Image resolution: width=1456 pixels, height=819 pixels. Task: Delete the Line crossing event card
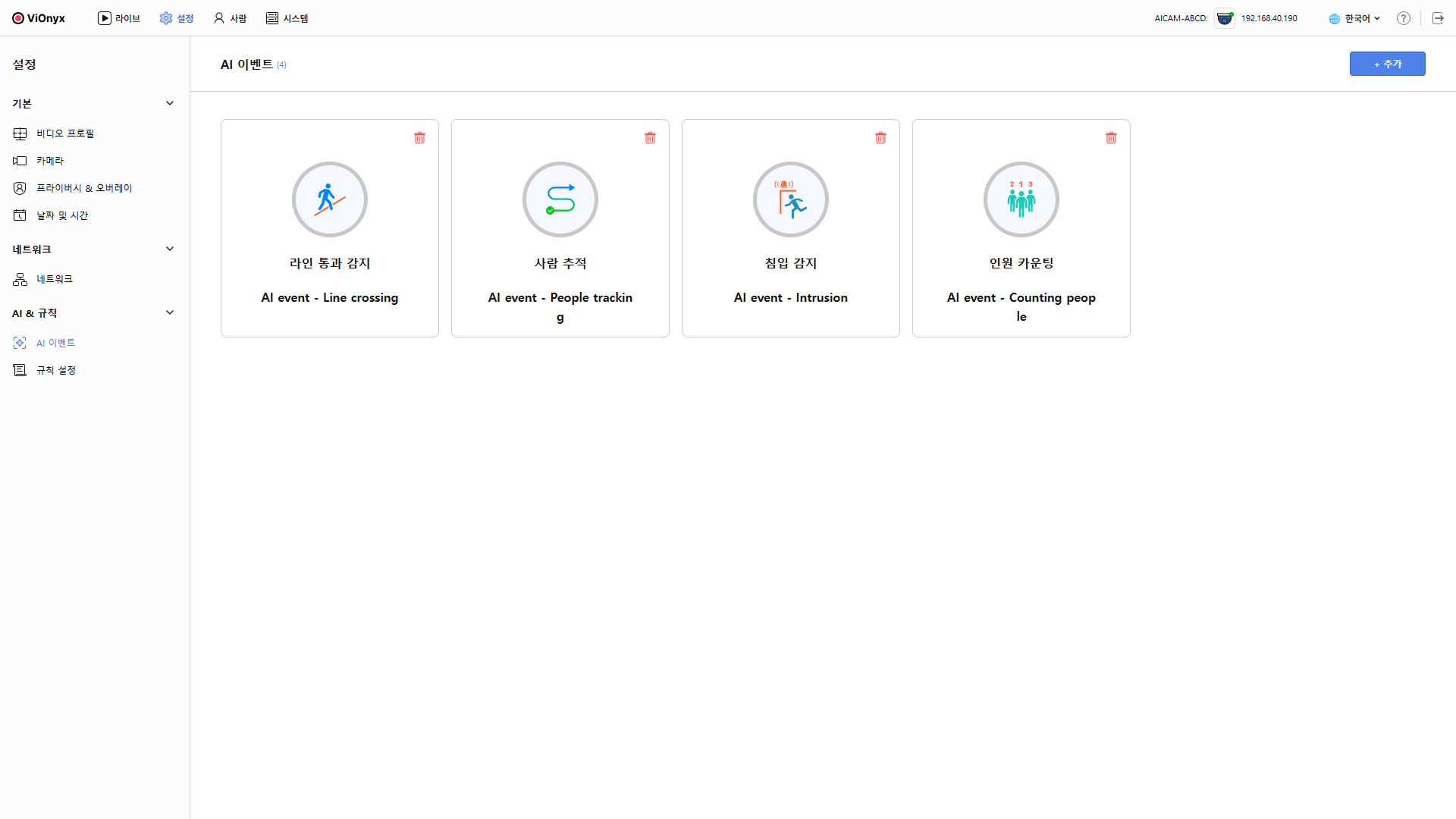pos(419,137)
